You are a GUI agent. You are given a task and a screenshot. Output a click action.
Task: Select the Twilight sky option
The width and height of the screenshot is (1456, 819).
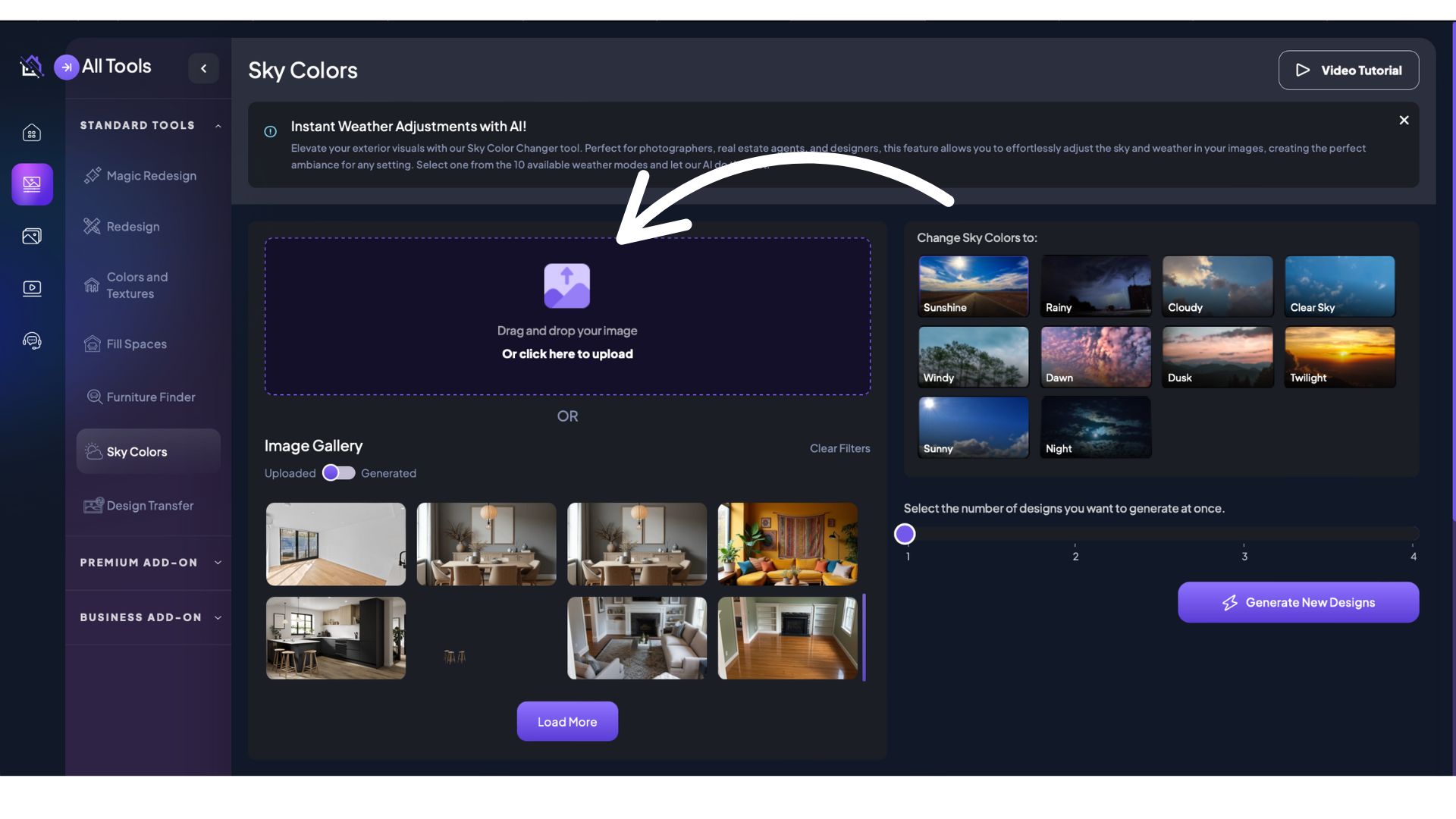1339,357
